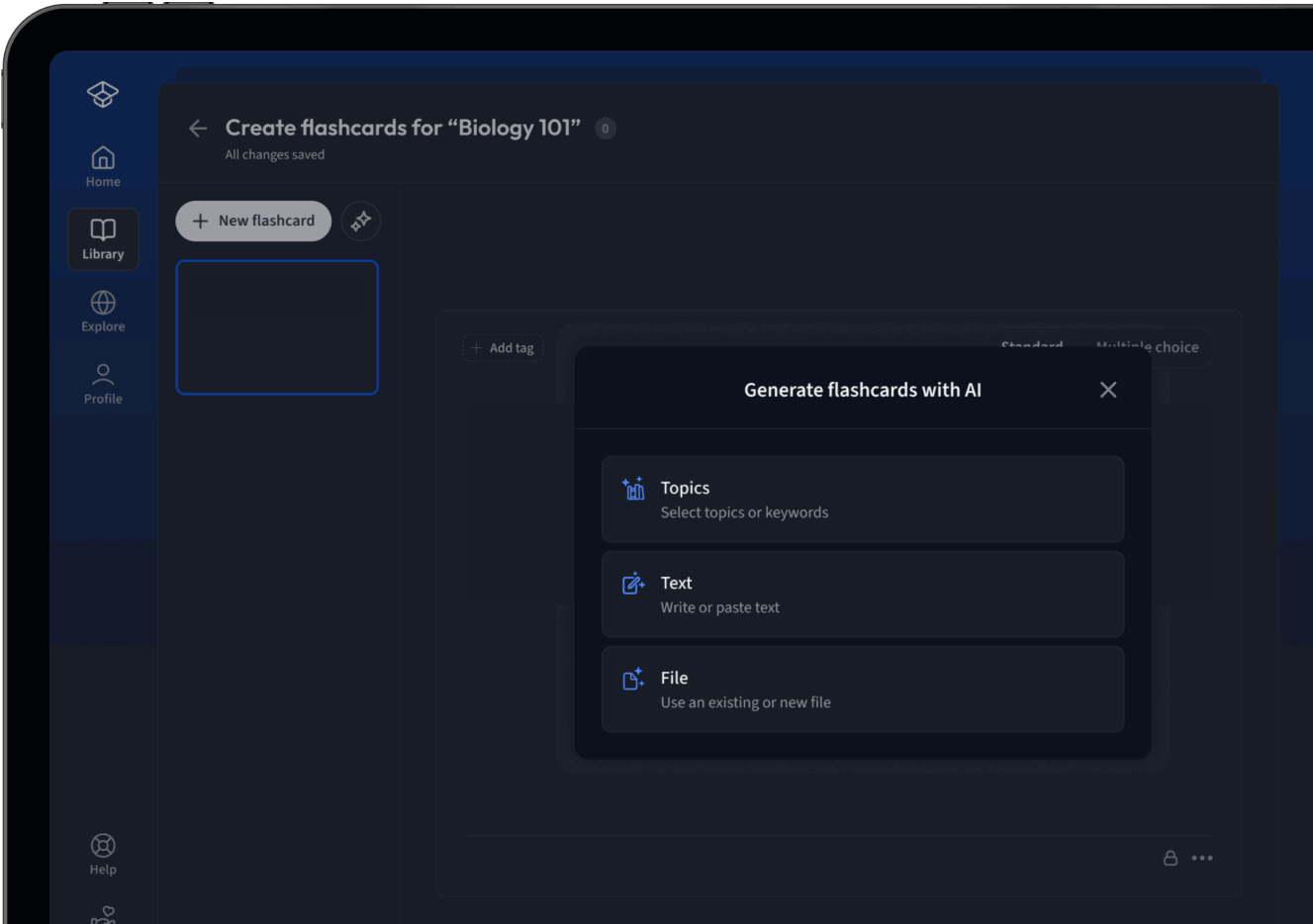The image size is (1313, 924).
Task: Click the New flashcard button
Action: (253, 221)
